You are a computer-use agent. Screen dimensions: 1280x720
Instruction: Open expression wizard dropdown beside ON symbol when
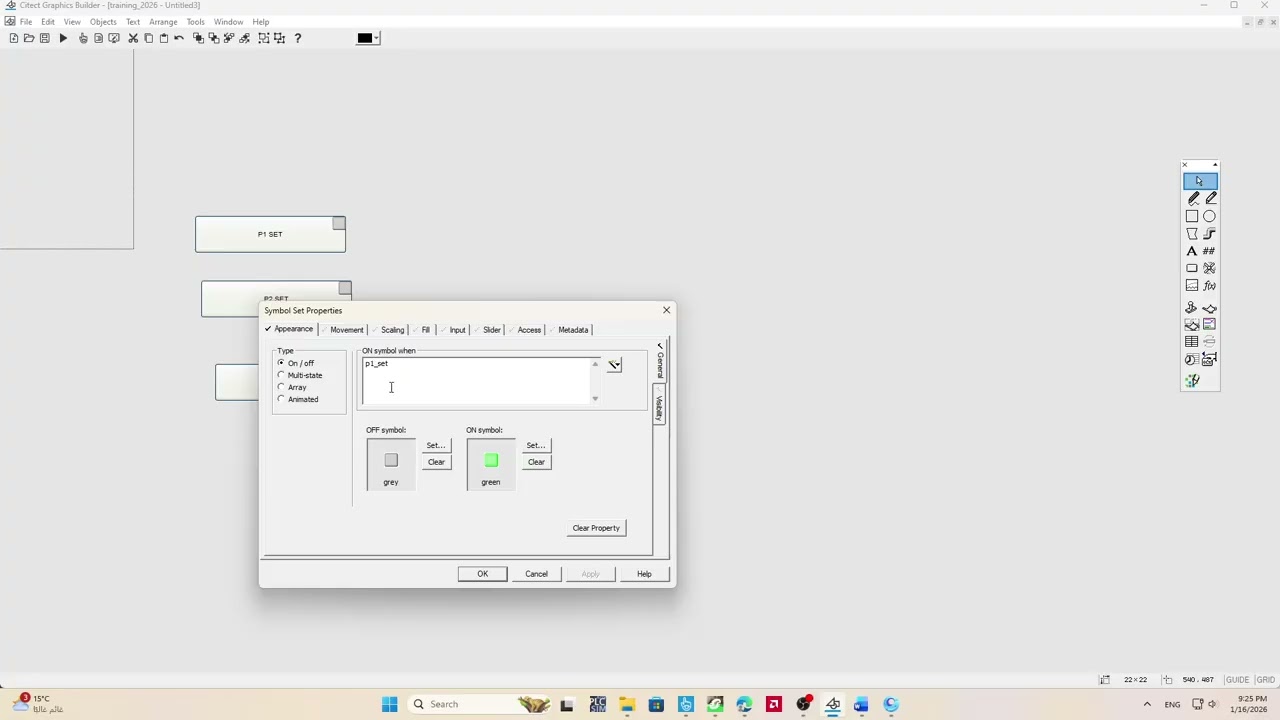click(x=614, y=365)
